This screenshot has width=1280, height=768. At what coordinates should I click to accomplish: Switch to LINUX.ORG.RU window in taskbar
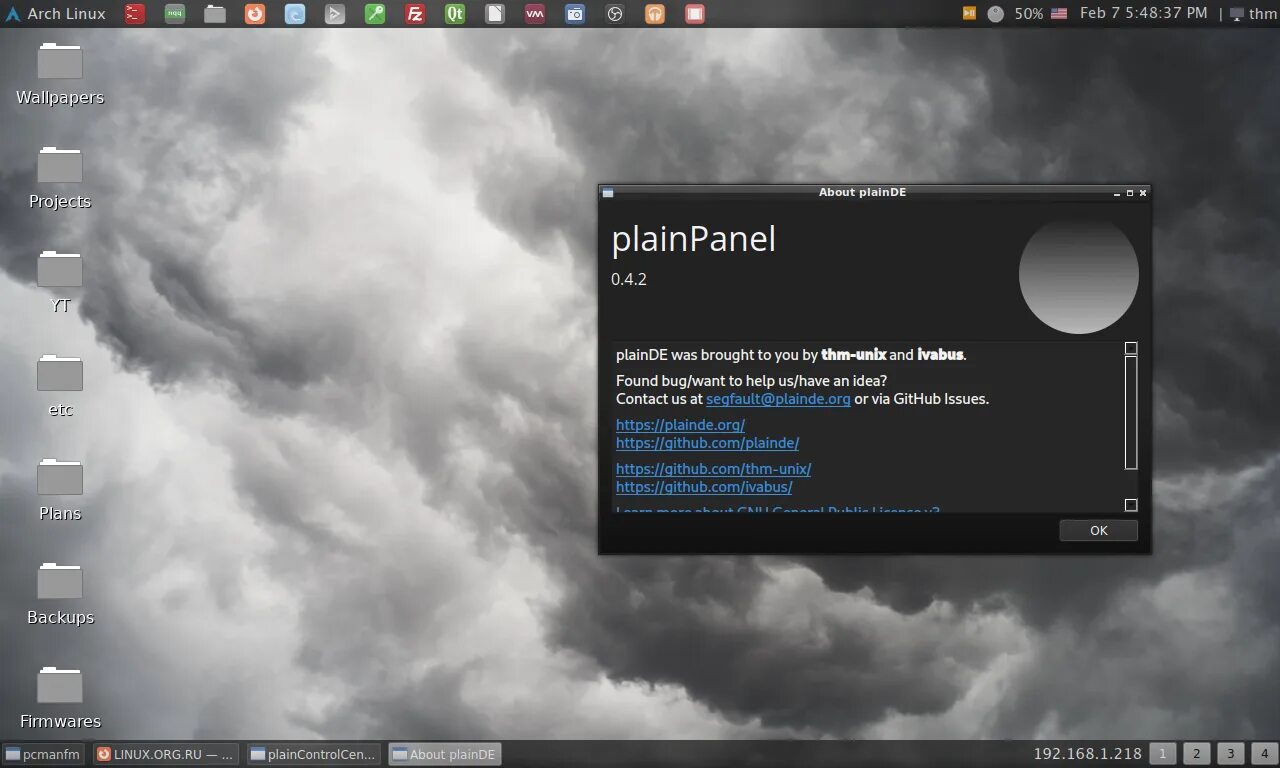pyautogui.click(x=166, y=755)
